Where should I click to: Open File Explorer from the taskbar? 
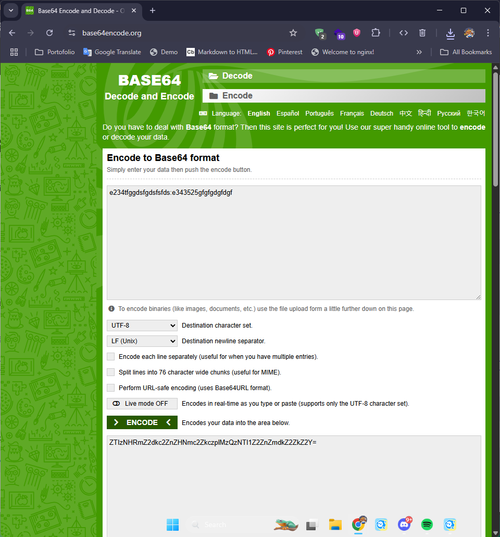coord(335,525)
